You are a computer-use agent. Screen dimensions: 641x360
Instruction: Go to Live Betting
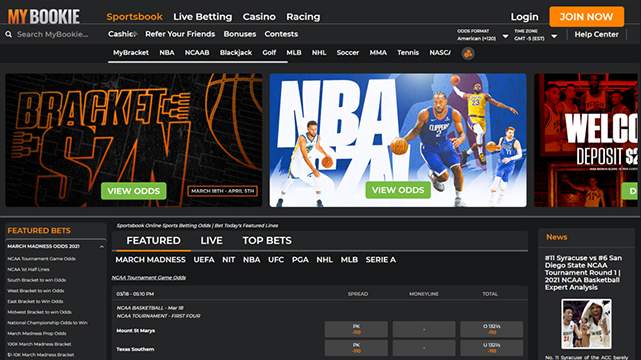(202, 17)
